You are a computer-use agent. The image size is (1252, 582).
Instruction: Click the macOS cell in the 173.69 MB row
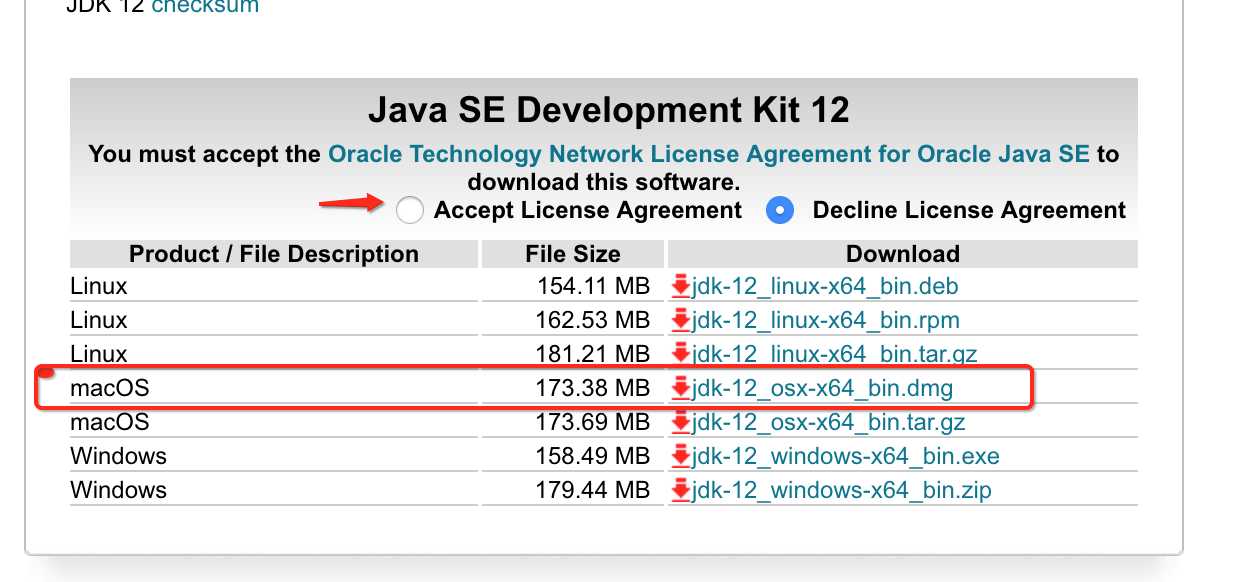(x=274, y=422)
